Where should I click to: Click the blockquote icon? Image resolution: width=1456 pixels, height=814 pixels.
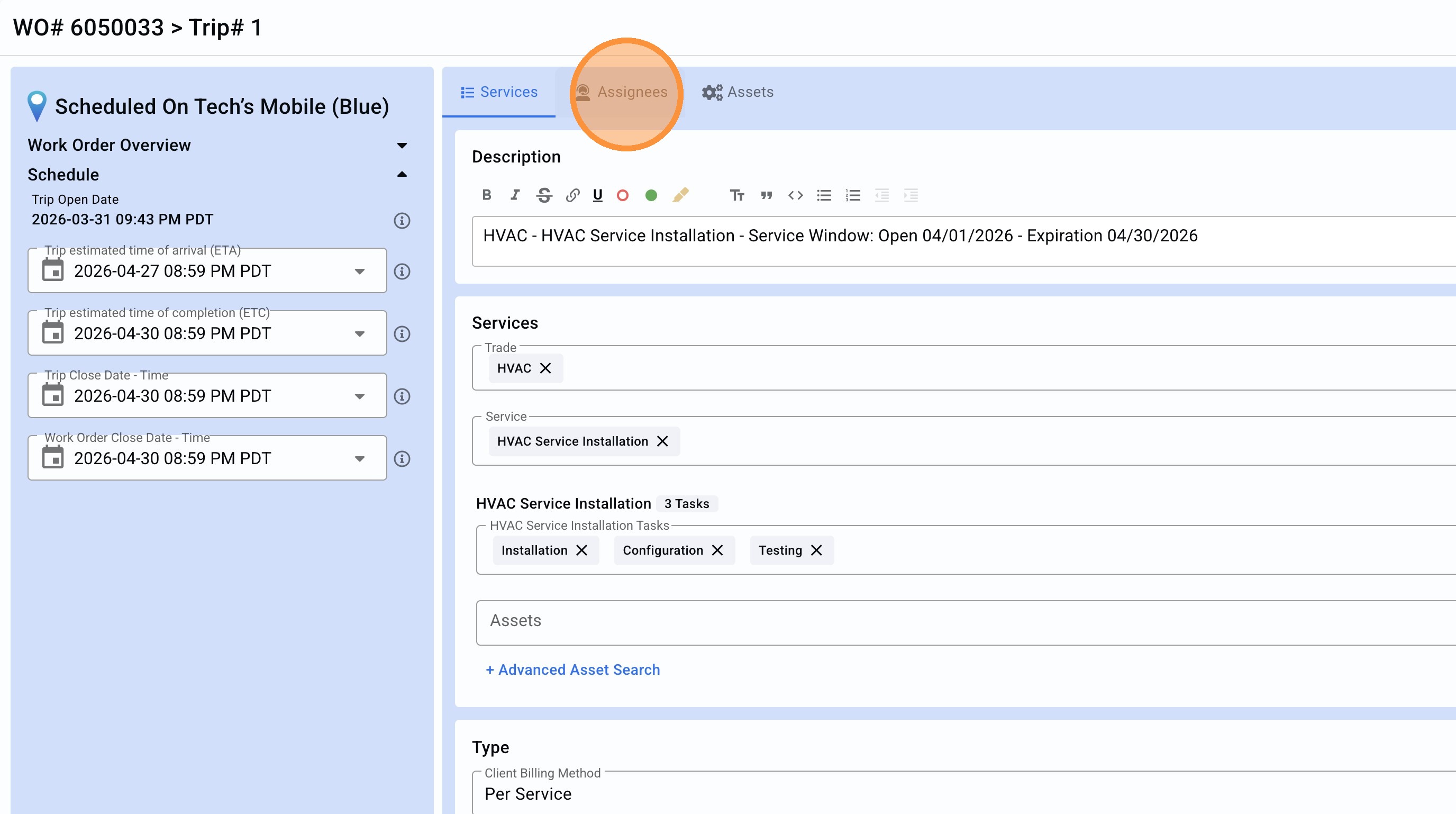click(766, 195)
